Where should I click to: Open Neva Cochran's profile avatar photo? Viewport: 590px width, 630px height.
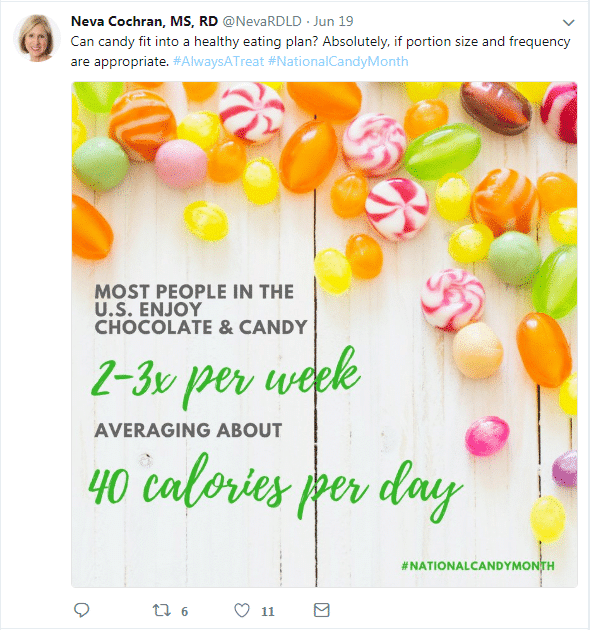point(37,38)
